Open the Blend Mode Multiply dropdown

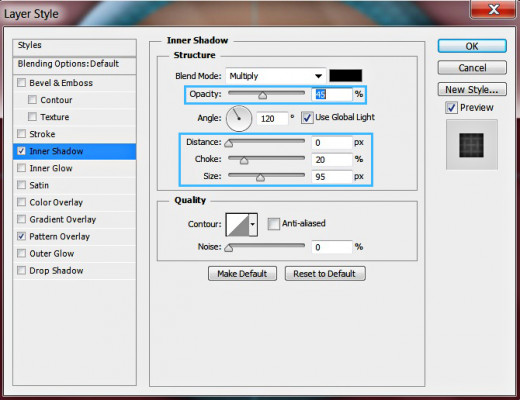coord(276,76)
